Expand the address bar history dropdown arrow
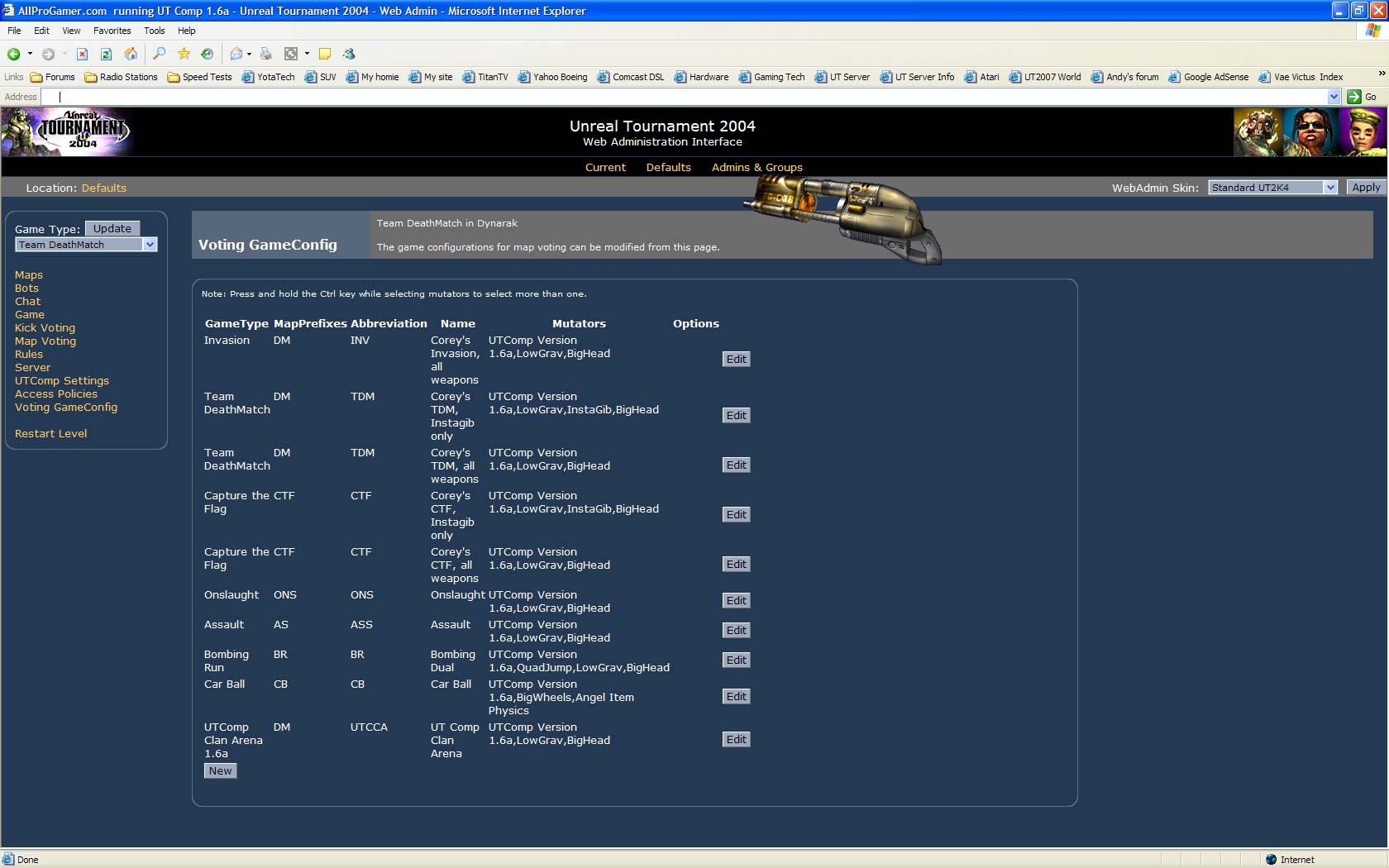1389x868 pixels. pos(1334,97)
